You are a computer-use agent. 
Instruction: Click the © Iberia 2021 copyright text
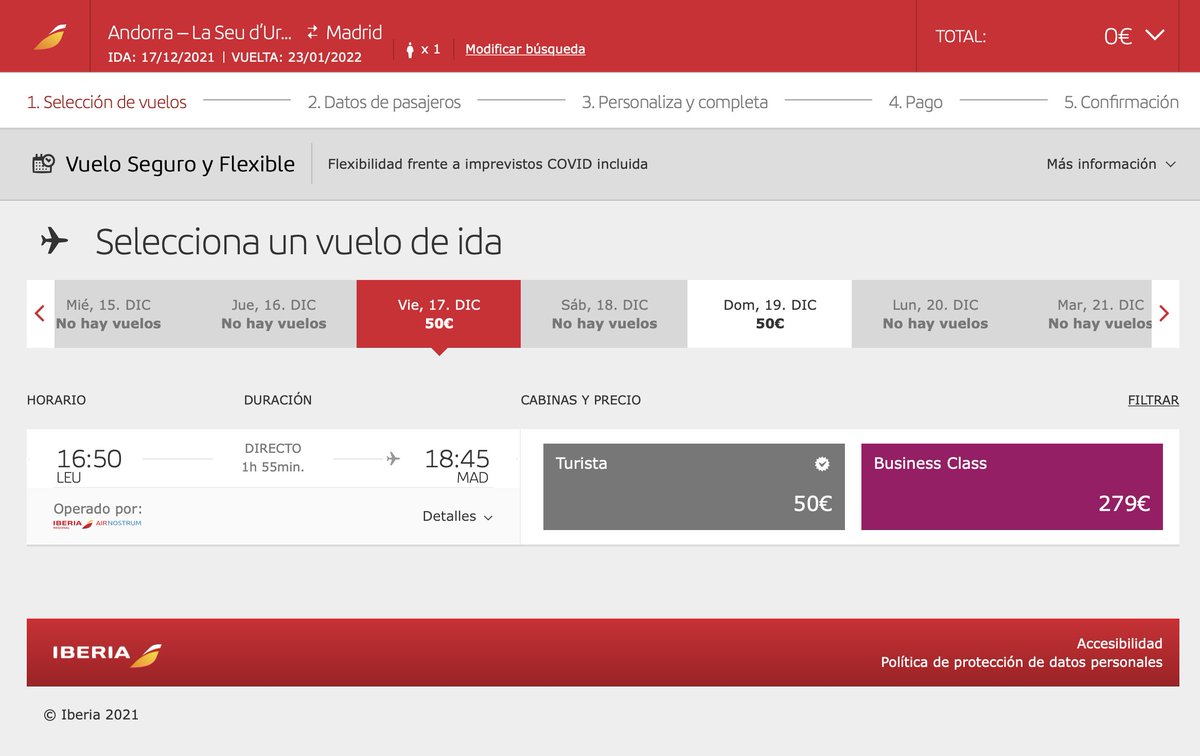click(x=91, y=714)
